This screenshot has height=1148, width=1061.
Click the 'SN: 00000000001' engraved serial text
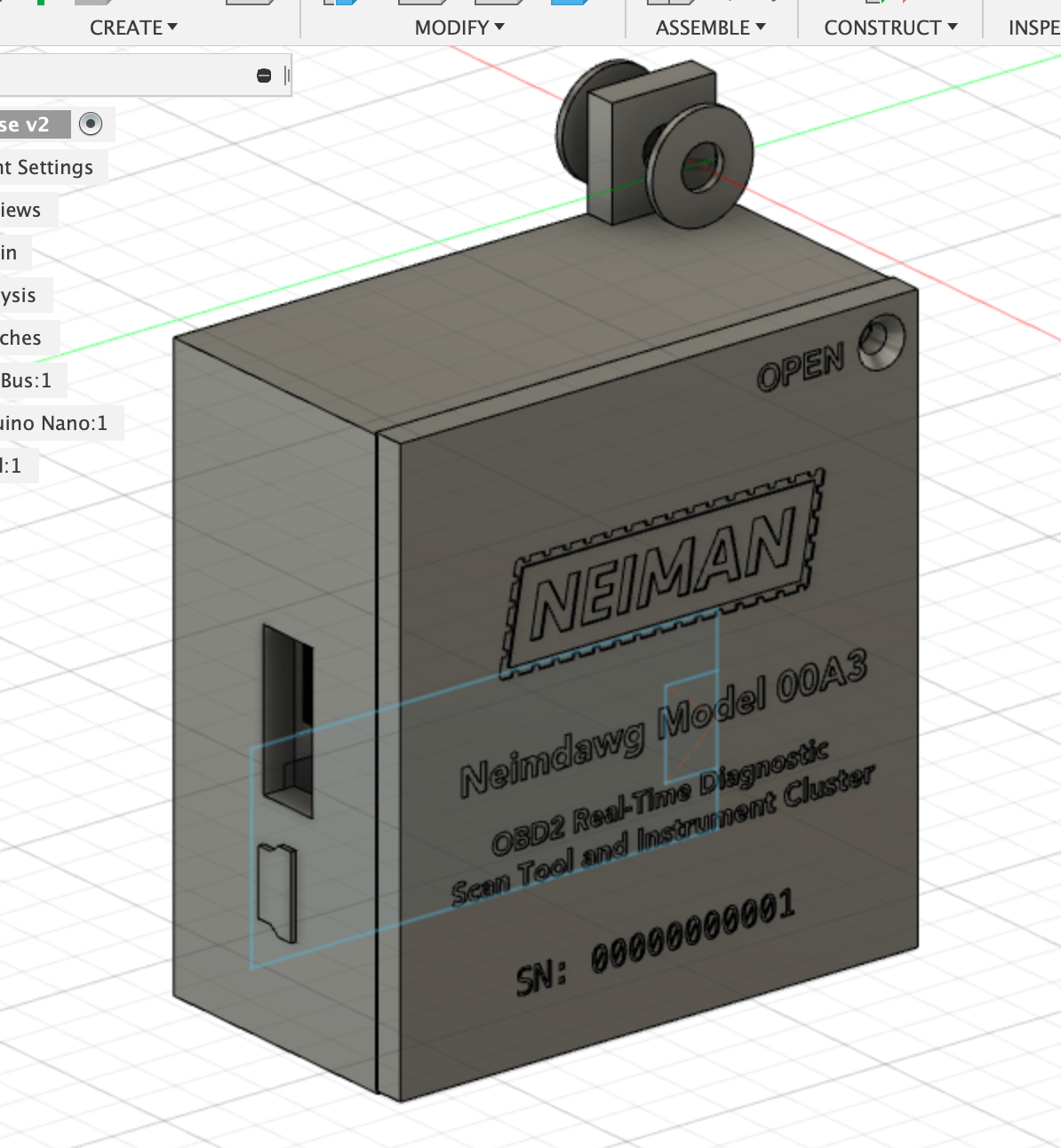point(656,945)
